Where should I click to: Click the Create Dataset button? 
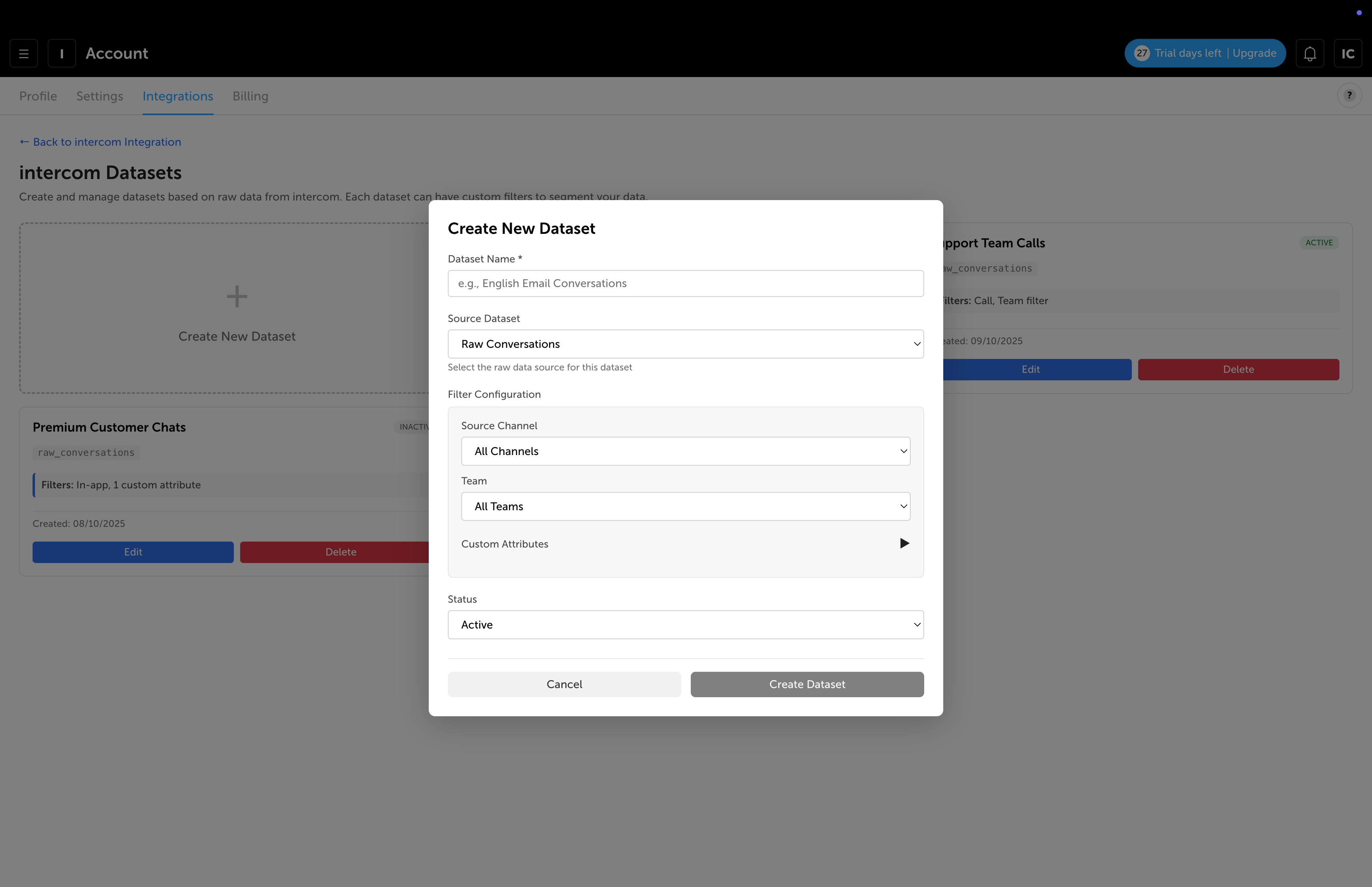click(x=807, y=684)
